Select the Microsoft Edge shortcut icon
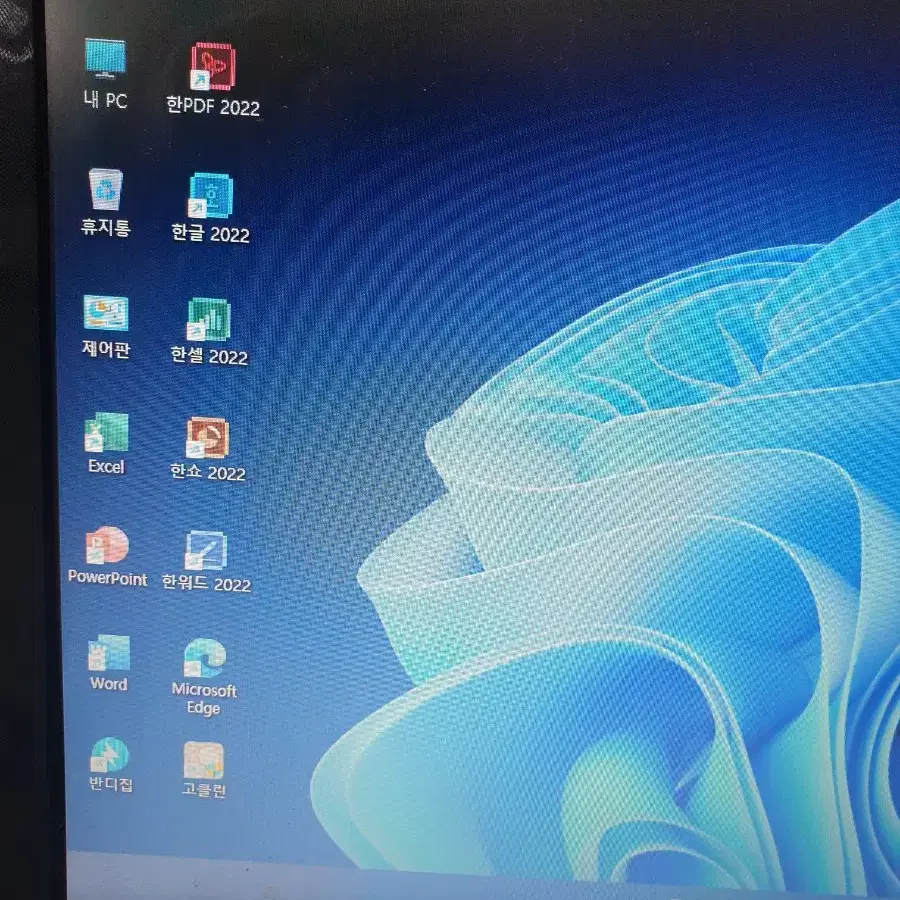Screen dimensions: 900x900 point(204,658)
